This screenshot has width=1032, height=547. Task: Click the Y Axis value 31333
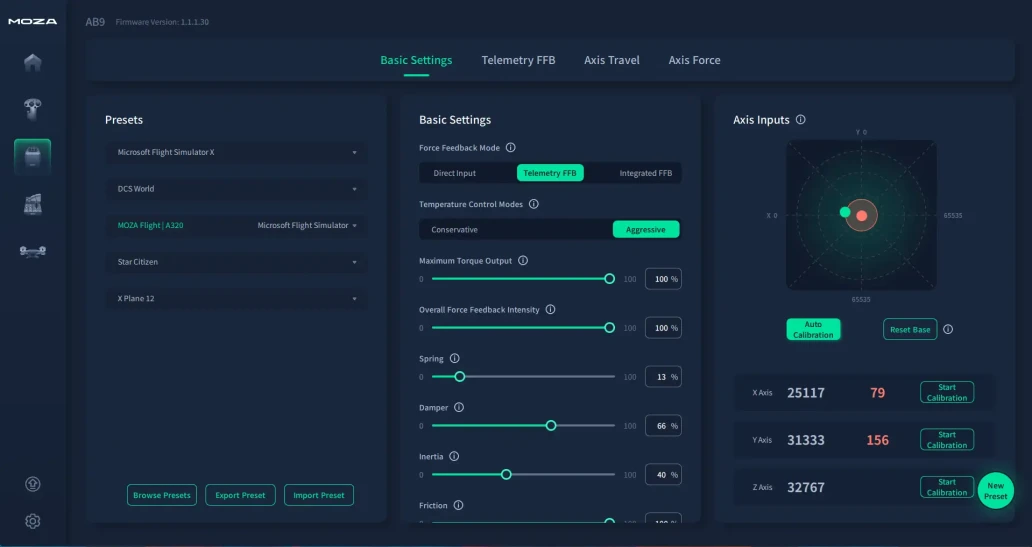[806, 440]
